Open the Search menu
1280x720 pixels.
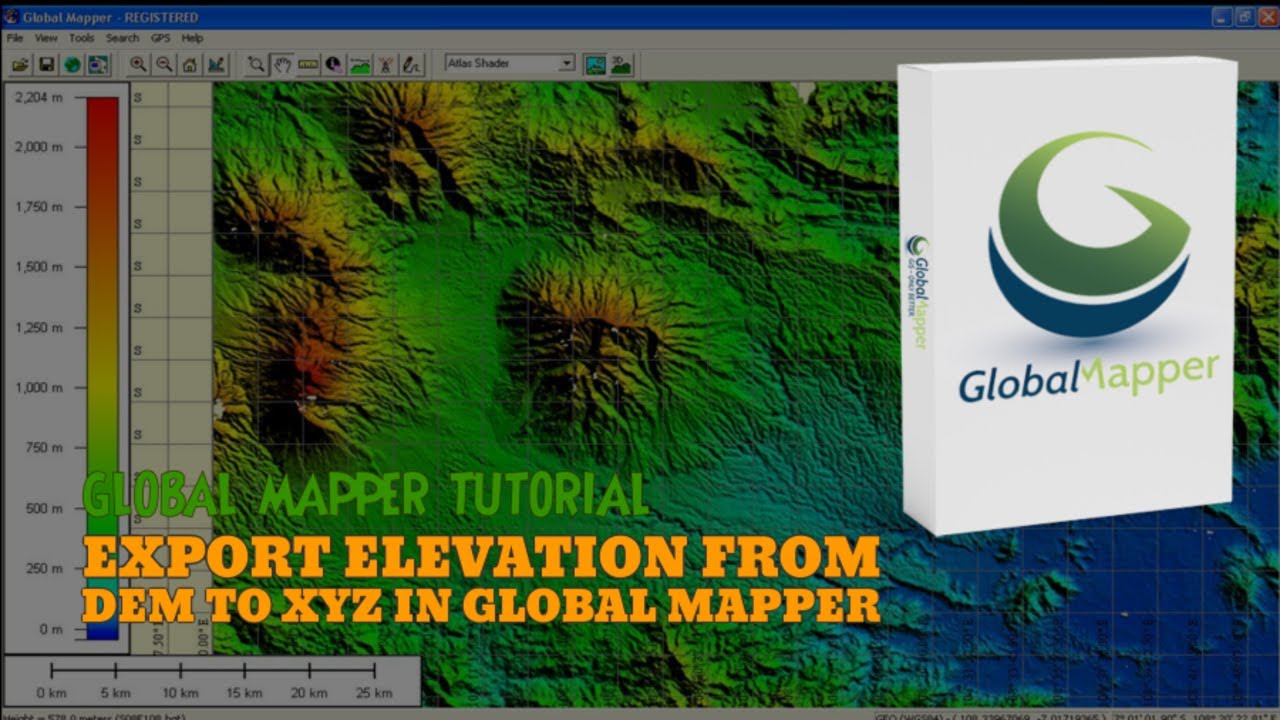click(122, 38)
